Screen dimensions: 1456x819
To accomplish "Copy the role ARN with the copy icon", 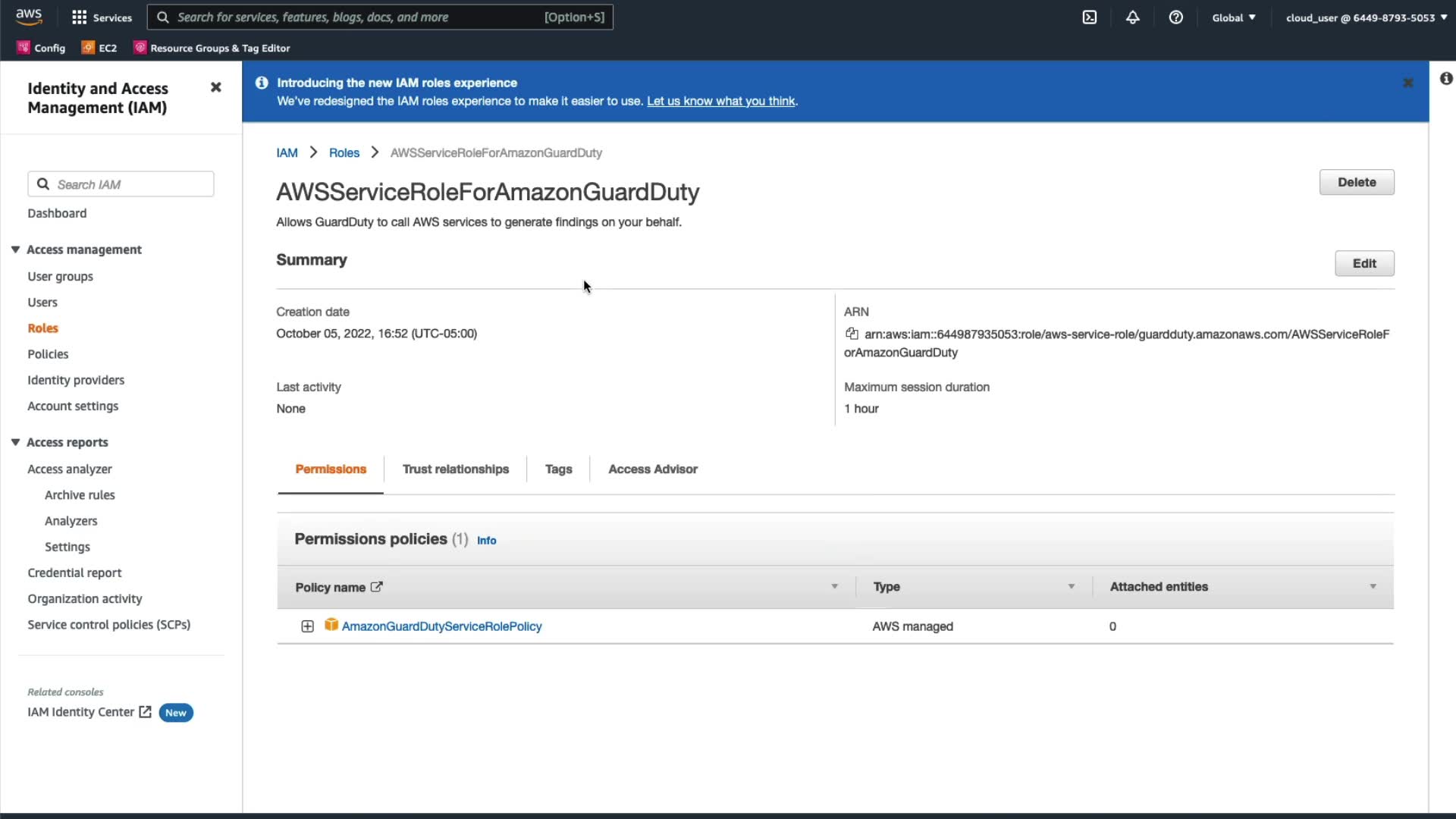I will [852, 334].
